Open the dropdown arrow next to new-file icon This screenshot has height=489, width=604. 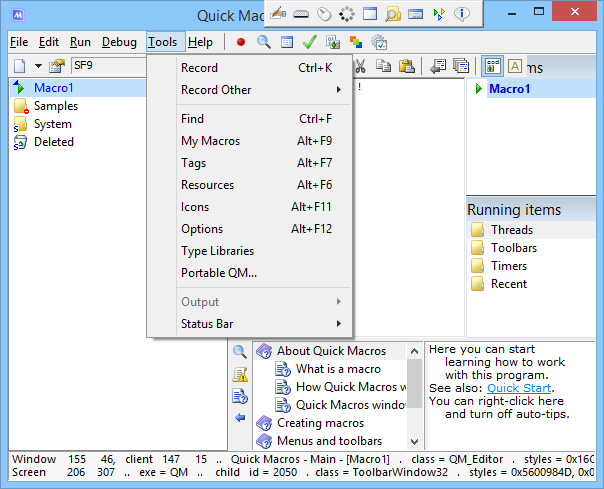[x=38, y=66]
